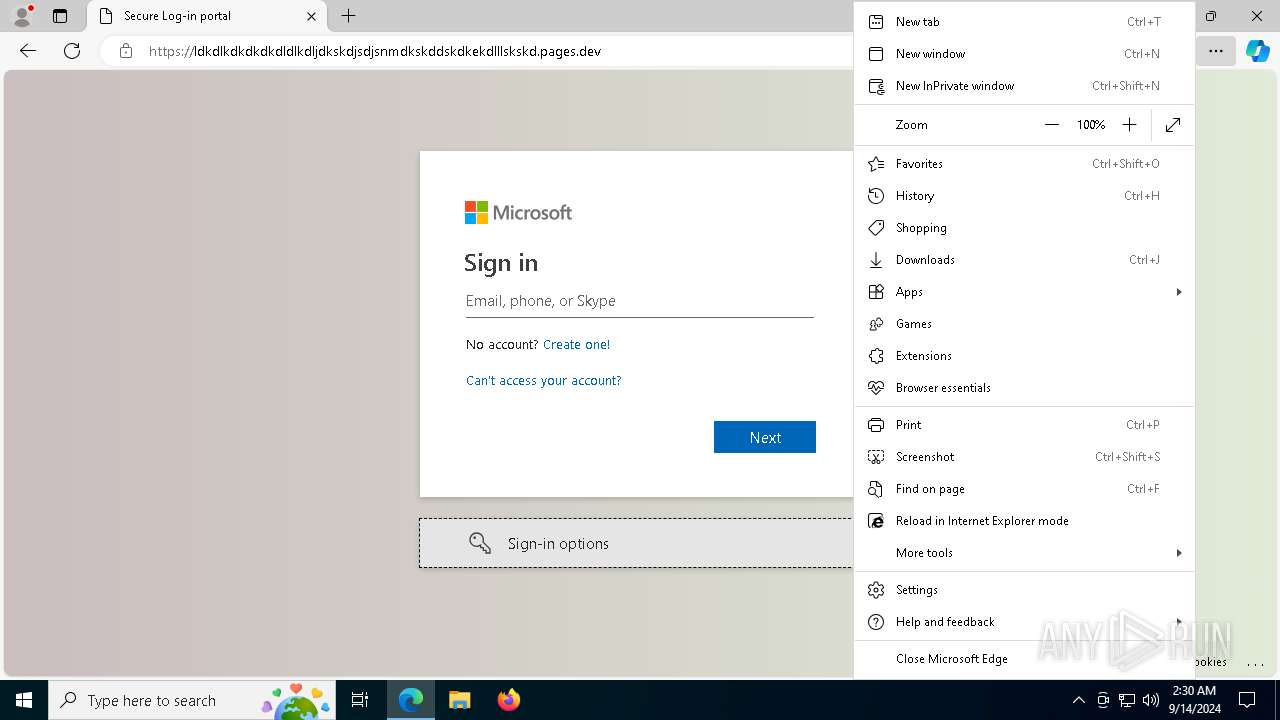
Task: Click the InPrivate window icon
Action: click(x=876, y=86)
